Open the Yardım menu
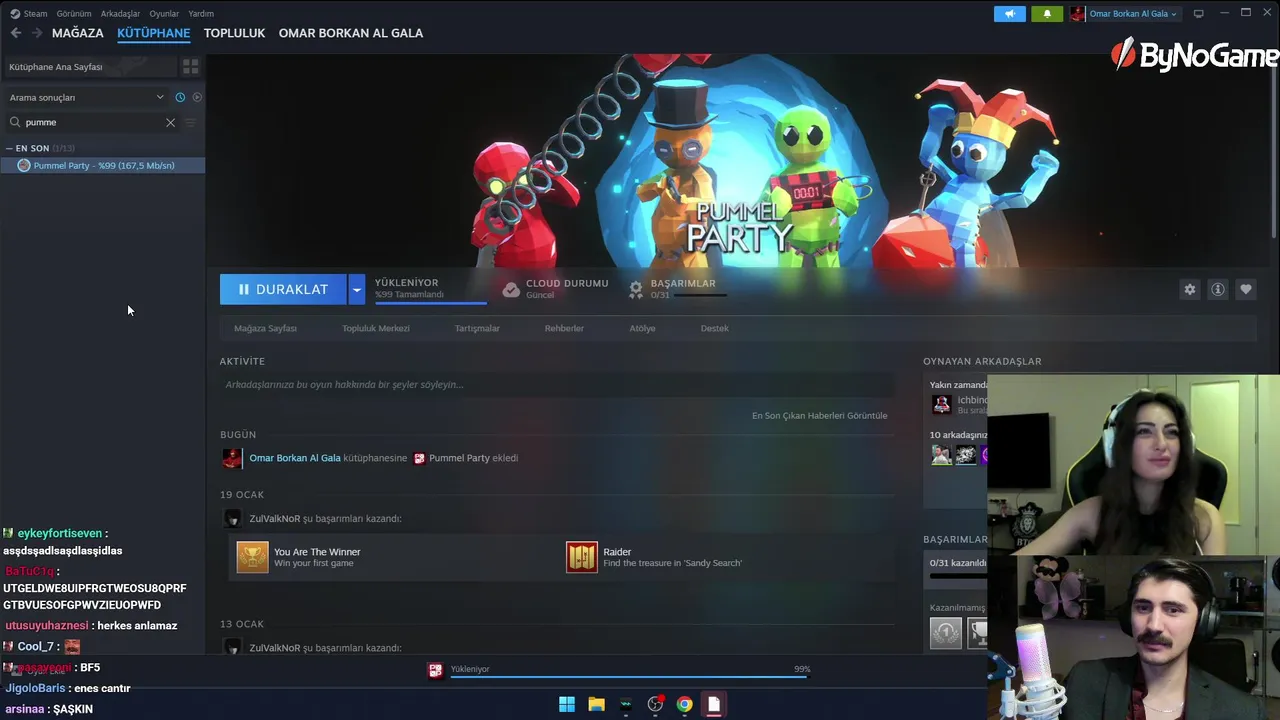Viewport: 1280px width, 720px height. (x=201, y=14)
